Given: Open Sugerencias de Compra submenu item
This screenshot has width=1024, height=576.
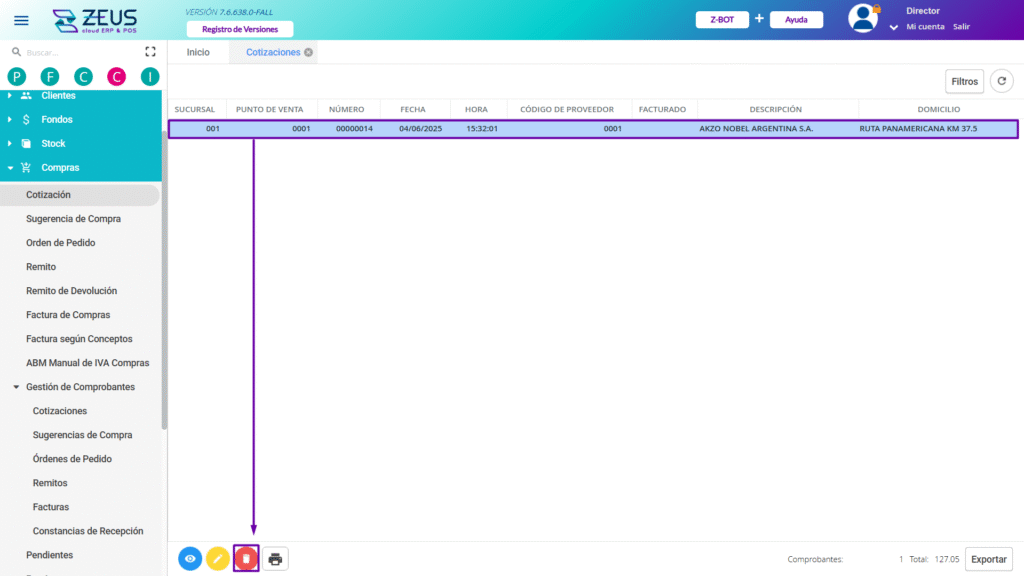Looking at the screenshot, I should click(x=82, y=435).
